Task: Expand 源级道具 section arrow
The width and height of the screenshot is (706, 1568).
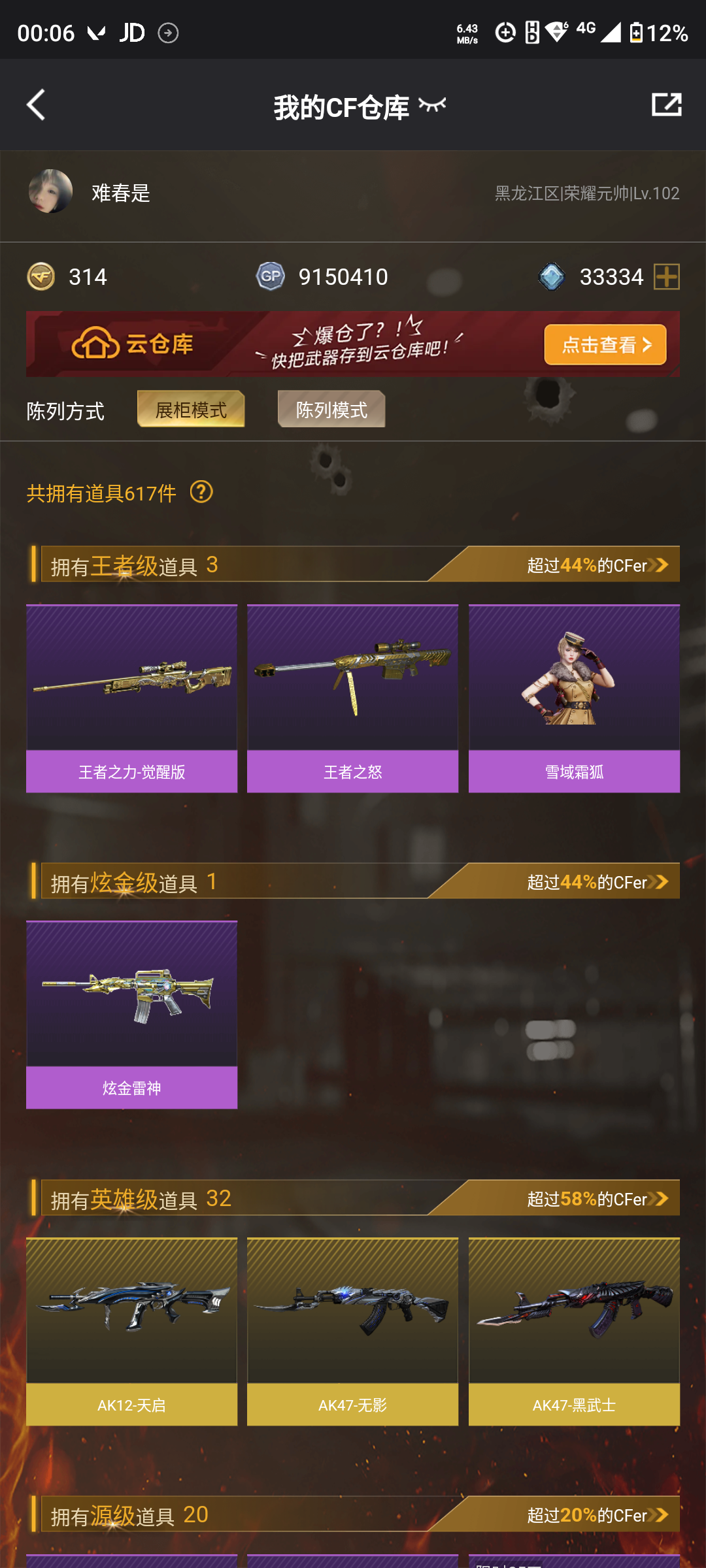Action: [660, 1514]
